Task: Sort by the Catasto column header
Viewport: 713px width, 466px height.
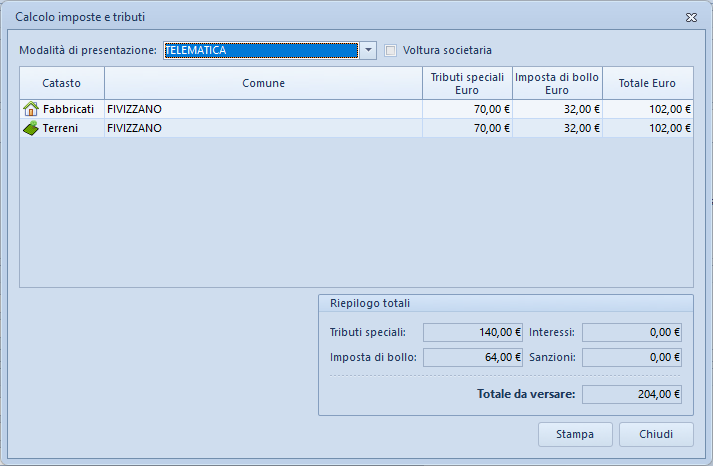Action: pos(62,83)
